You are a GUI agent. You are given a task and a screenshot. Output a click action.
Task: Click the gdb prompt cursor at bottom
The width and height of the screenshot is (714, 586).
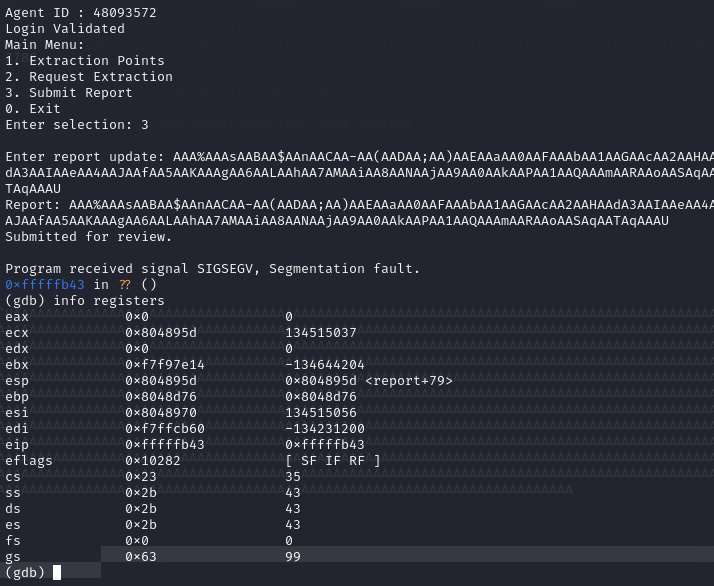(57, 572)
